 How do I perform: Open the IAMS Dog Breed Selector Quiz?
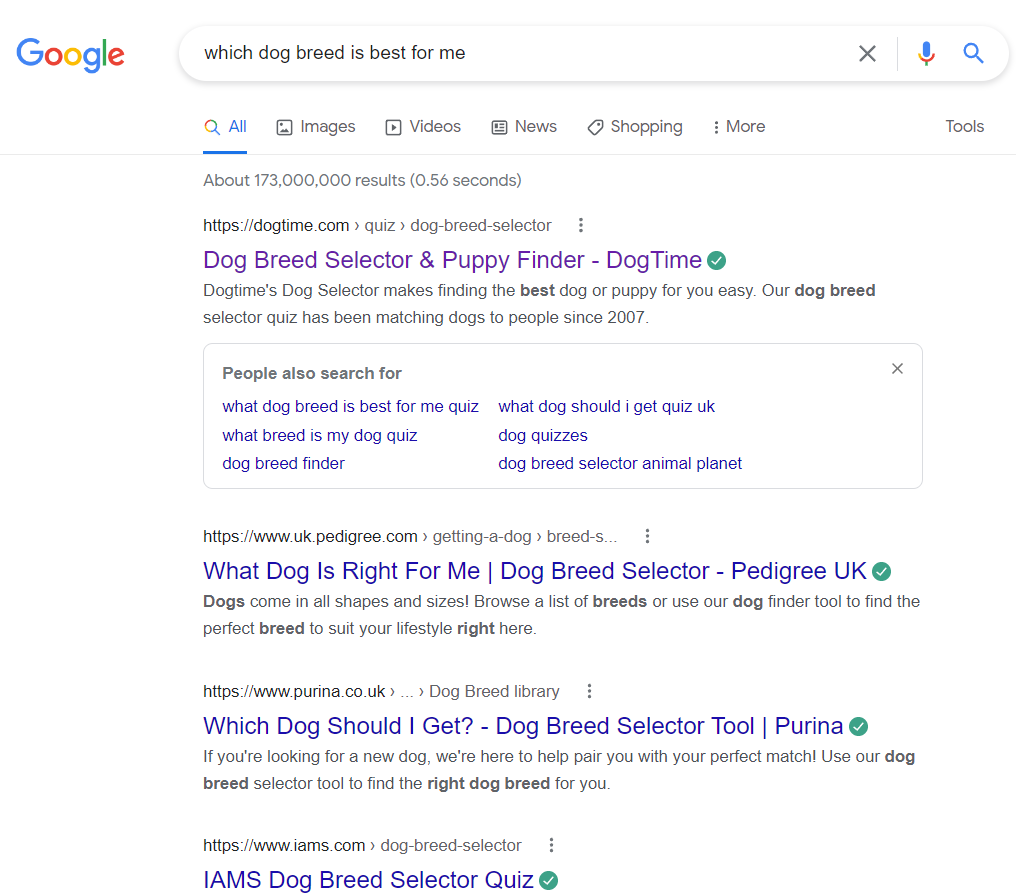point(368,880)
